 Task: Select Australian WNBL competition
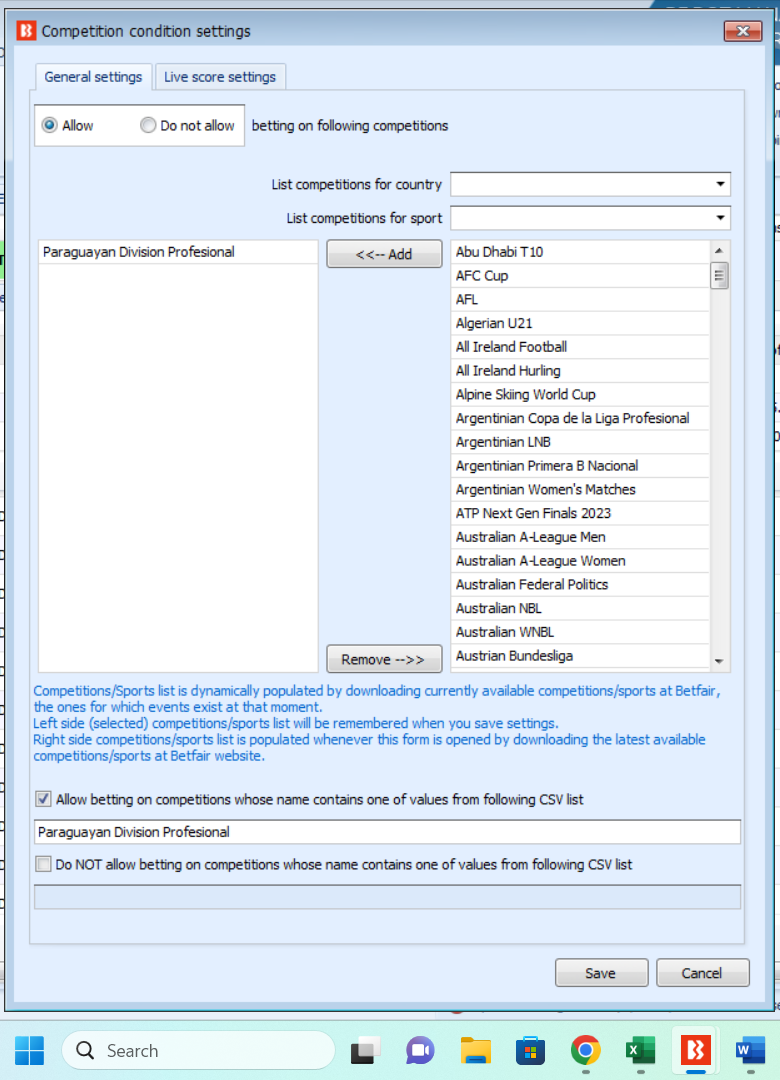(x=580, y=632)
